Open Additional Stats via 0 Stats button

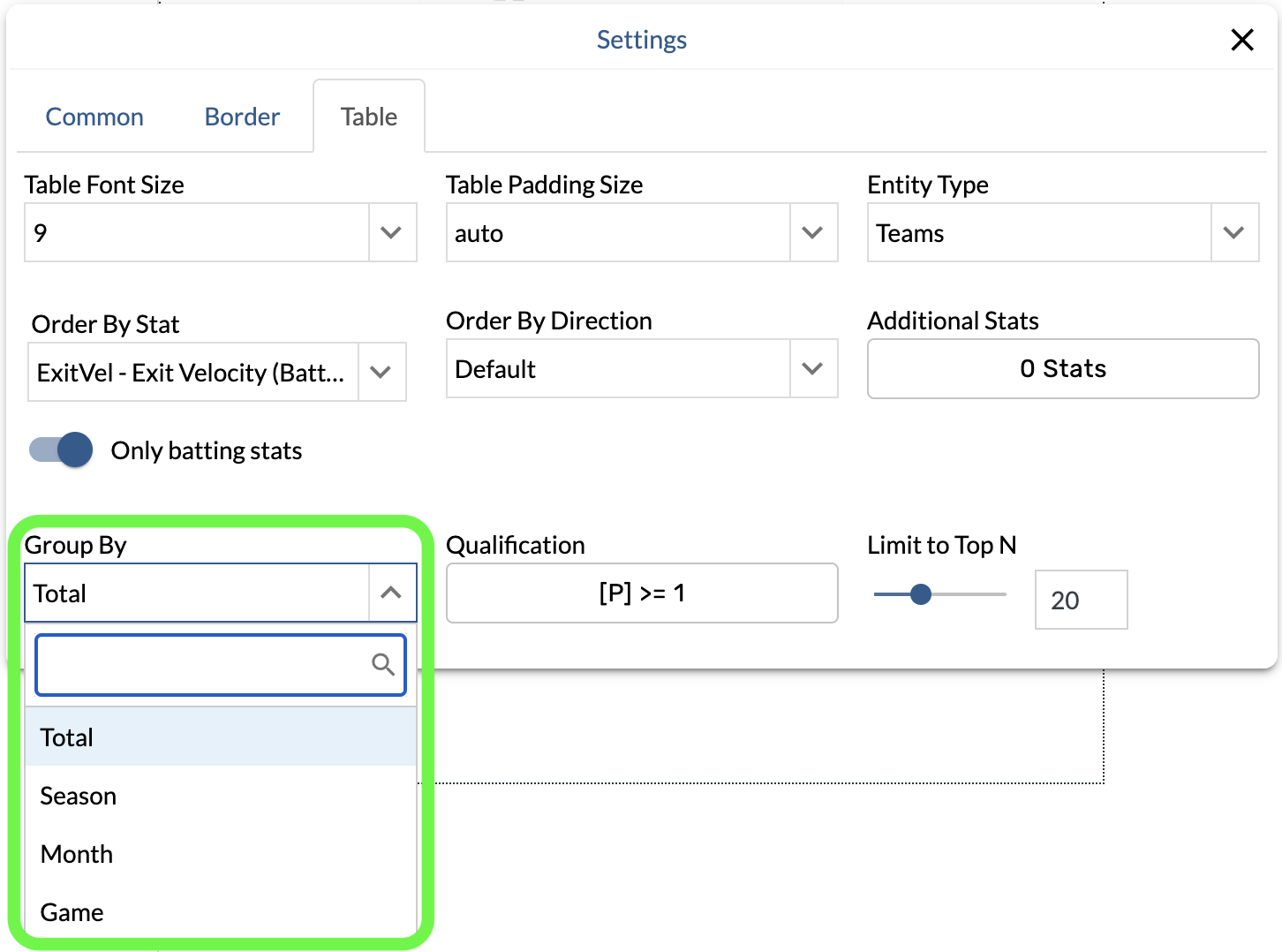point(1062,369)
